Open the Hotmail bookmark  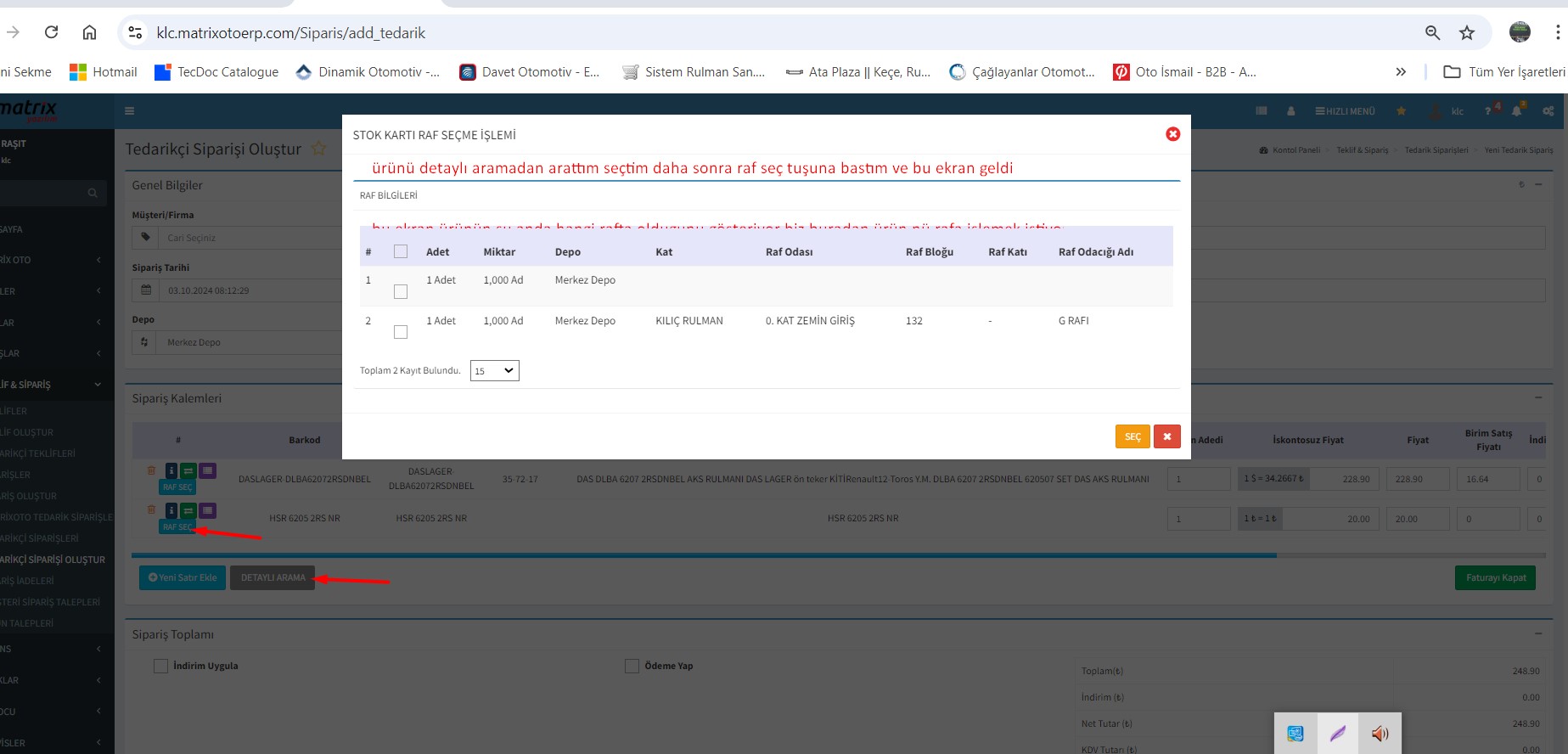click(x=104, y=72)
